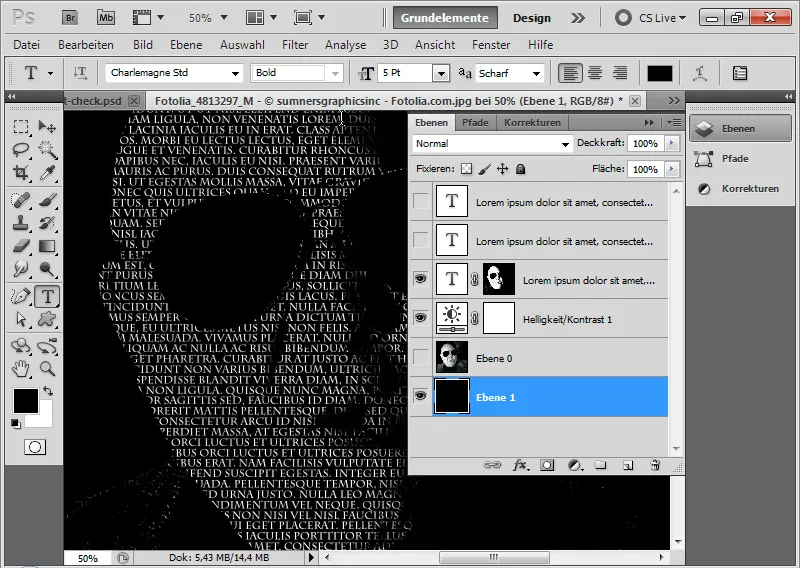
Task: Select the History Brush tool
Action: tap(47, 223)
